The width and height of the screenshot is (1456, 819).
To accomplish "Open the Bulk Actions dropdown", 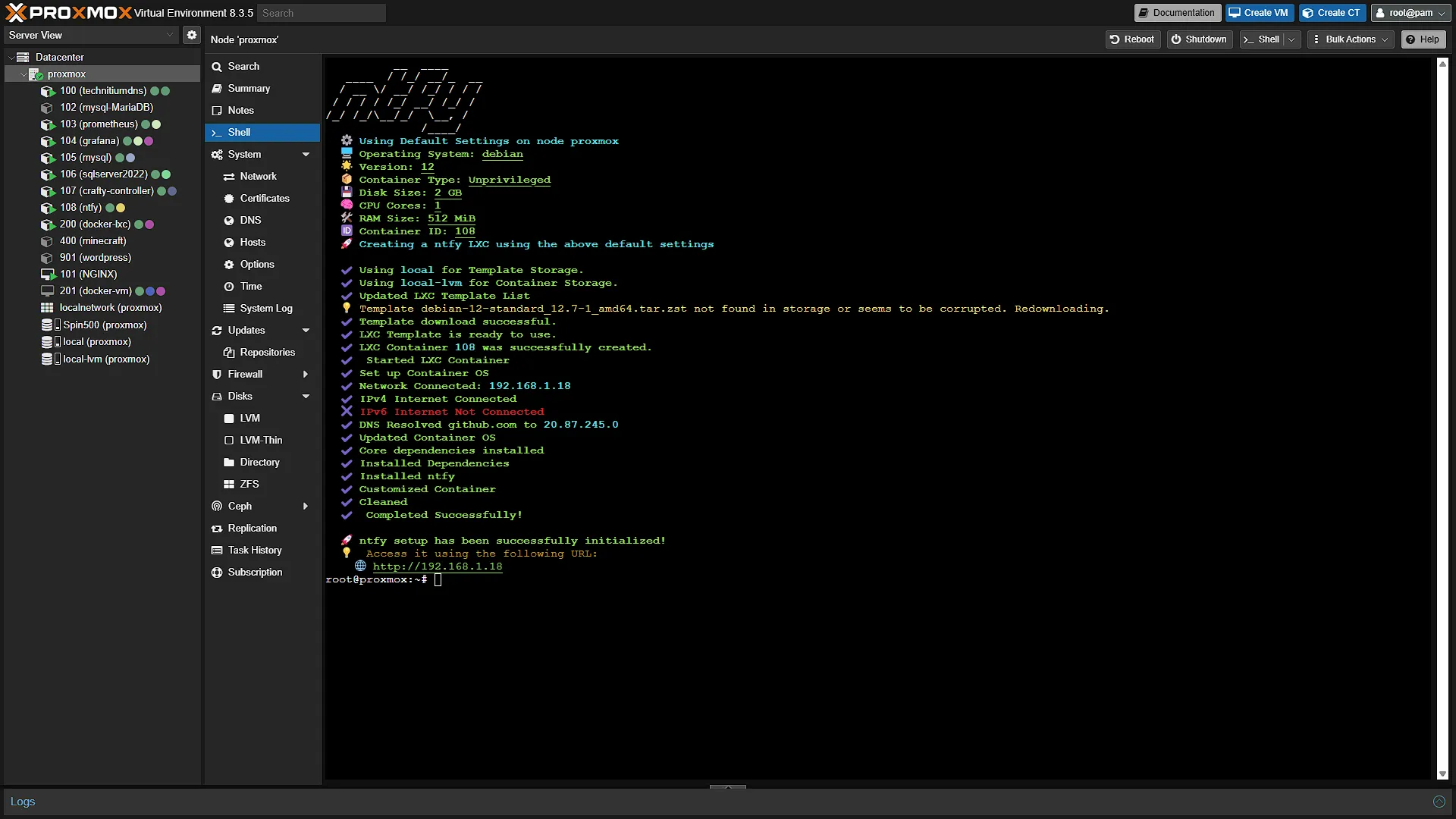I will (x=1351, y=39).
